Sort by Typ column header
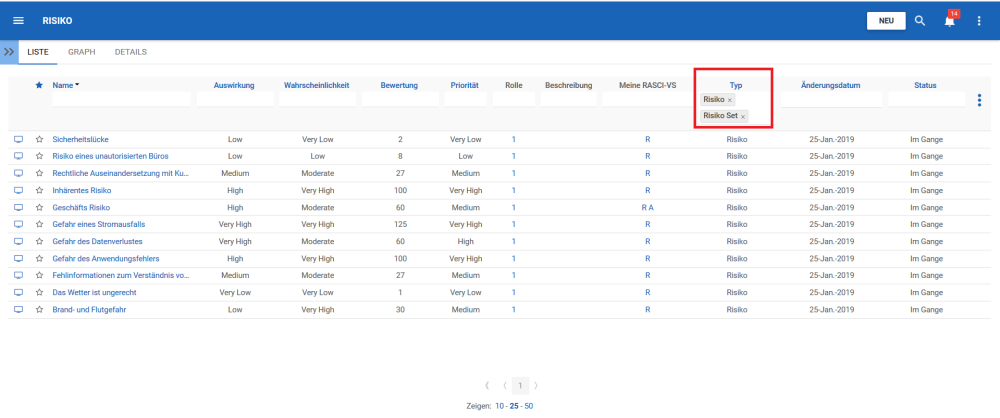The width and height of the screenshot is (1000, 418). coord(736,85)
